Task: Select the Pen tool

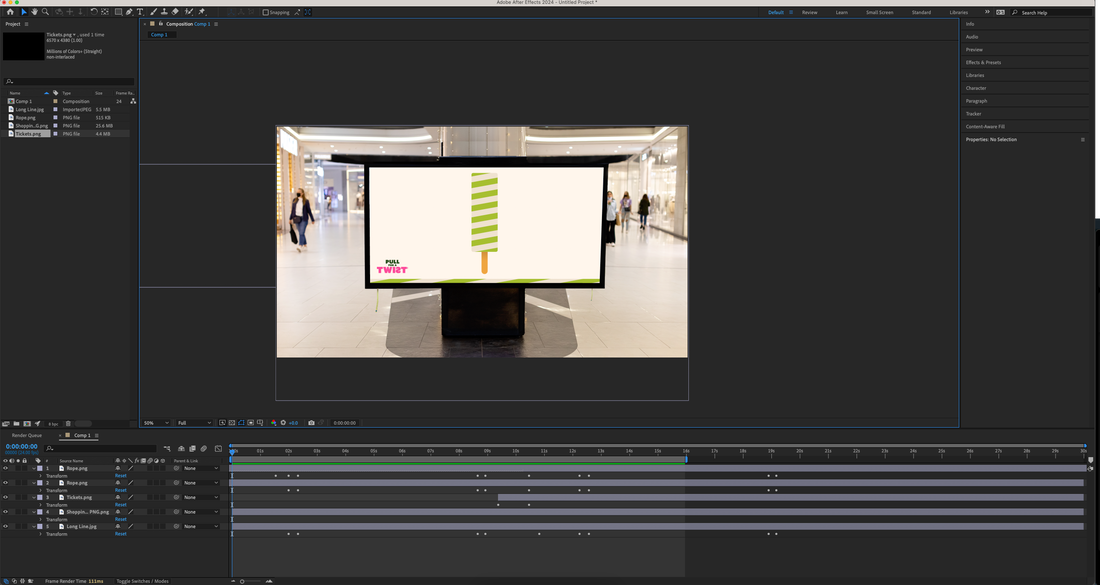Action: coord(129,12)
